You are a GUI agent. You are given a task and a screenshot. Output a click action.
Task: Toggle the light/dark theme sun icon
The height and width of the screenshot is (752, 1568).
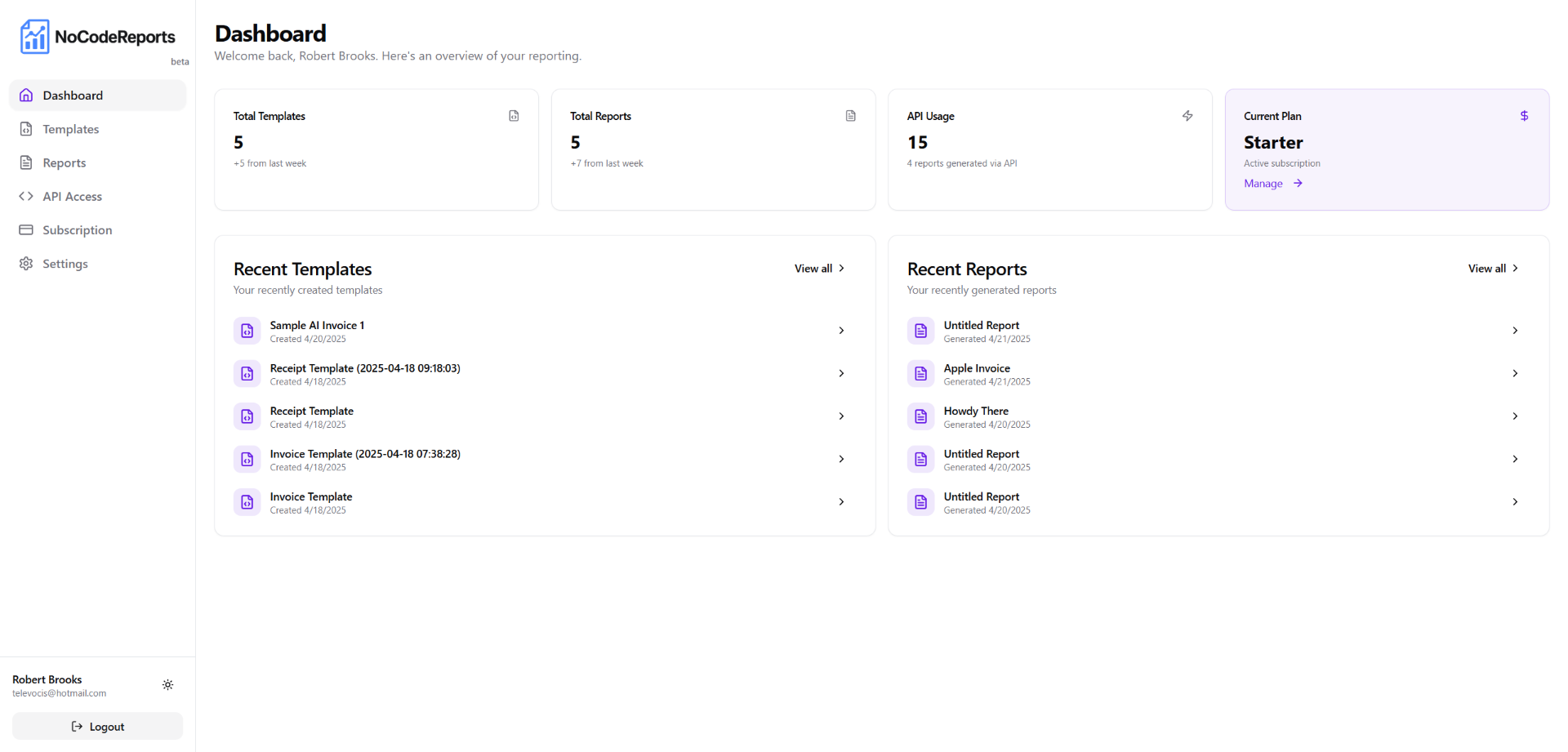tap(167, 685)
